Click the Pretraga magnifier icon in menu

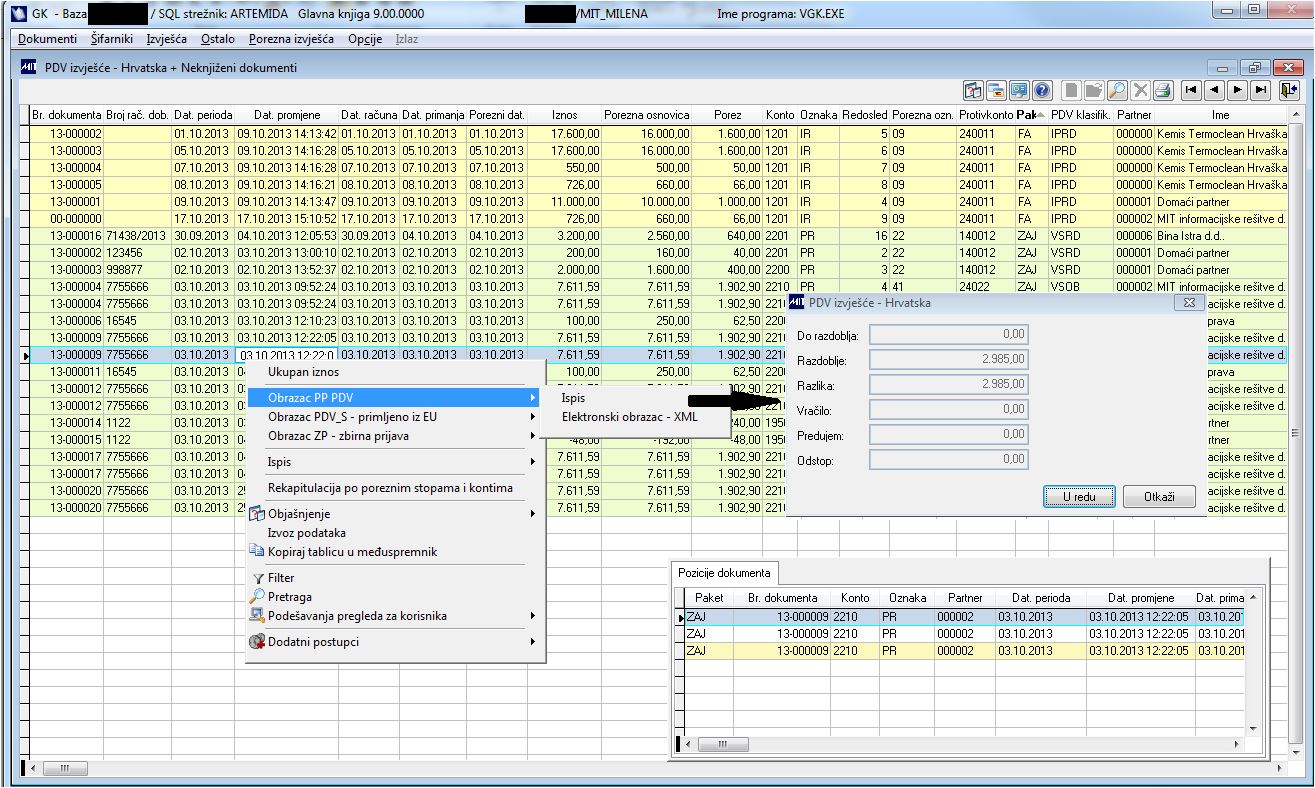point(258,597)
